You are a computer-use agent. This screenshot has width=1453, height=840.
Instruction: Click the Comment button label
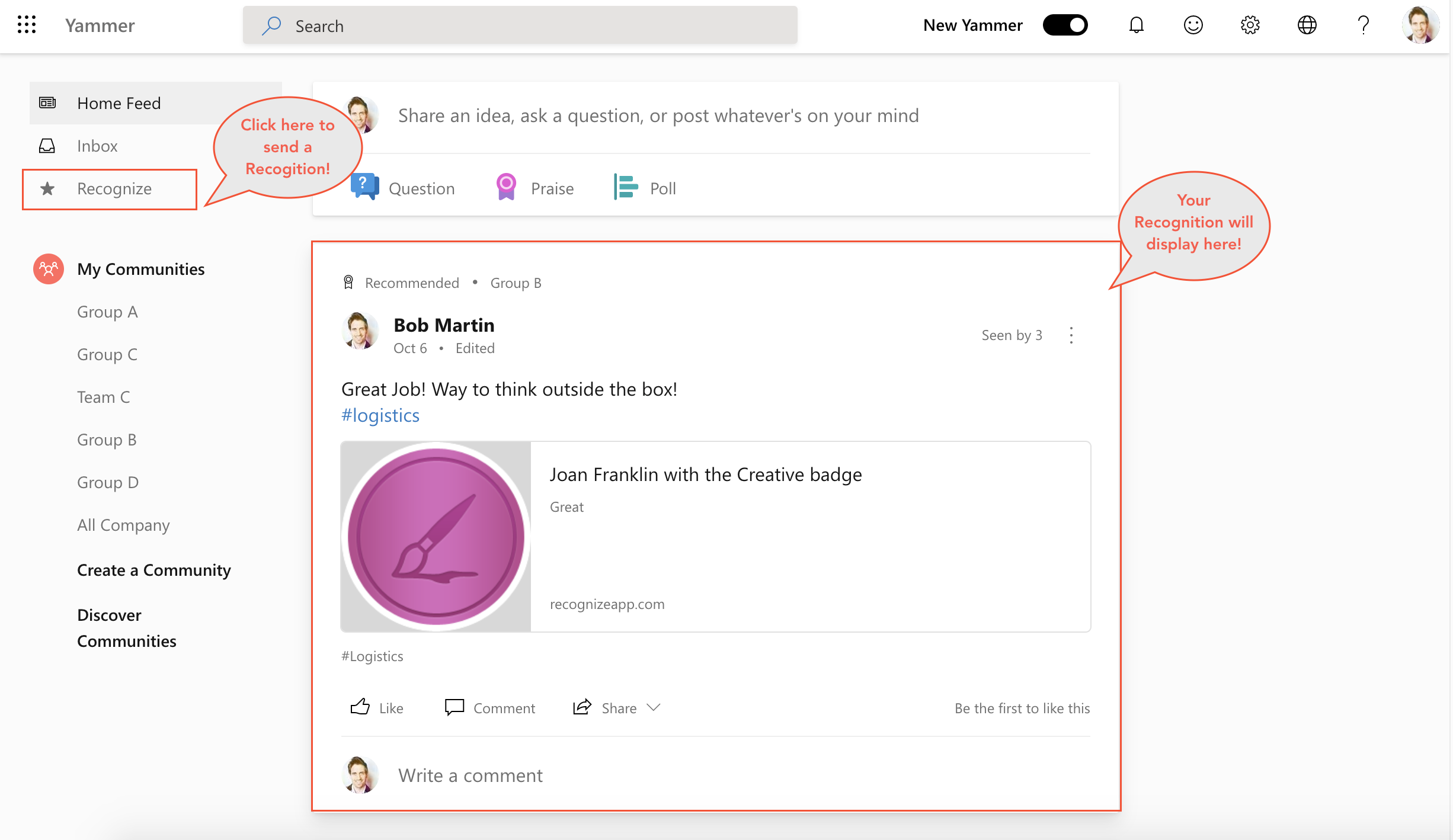(504, 708)
